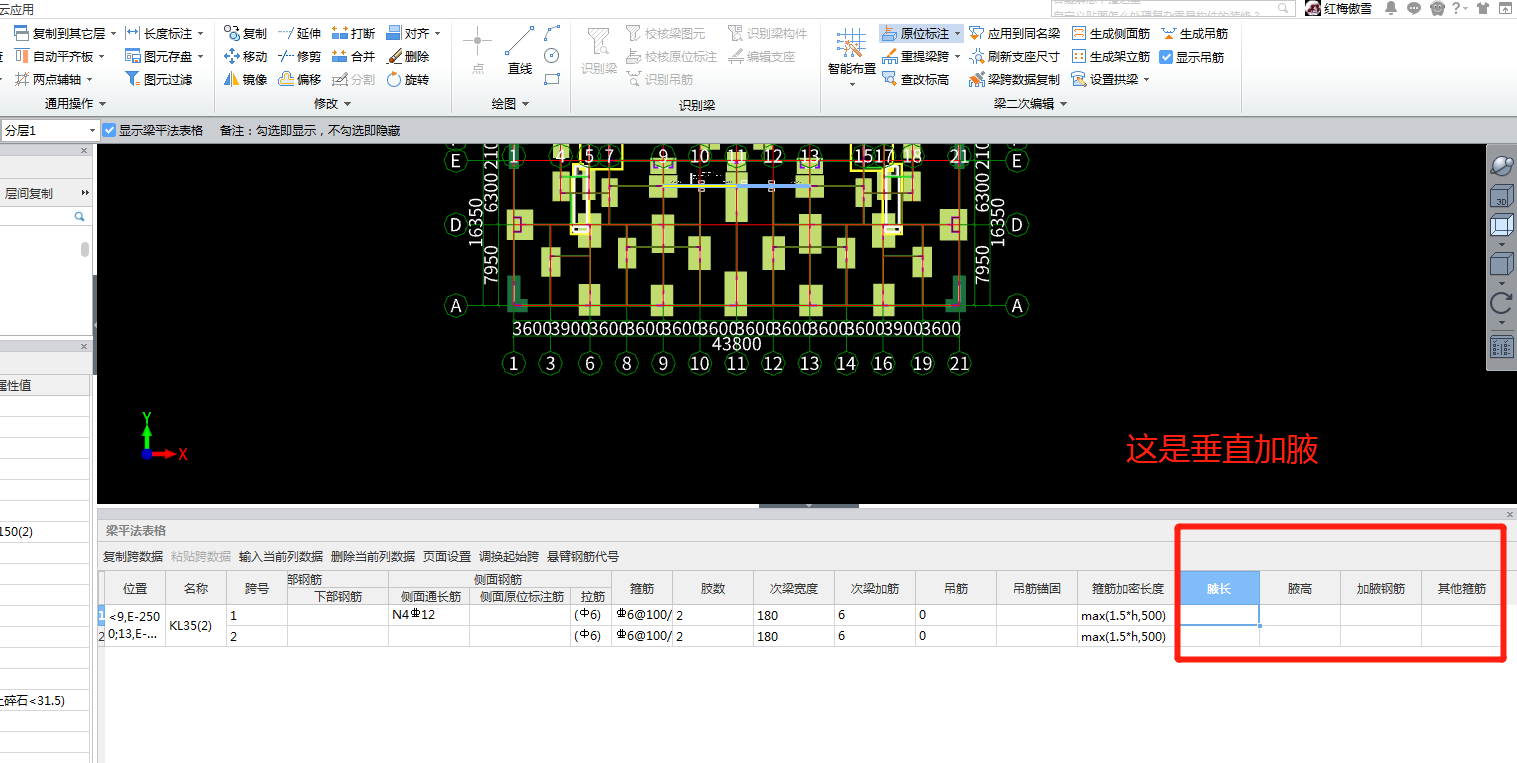This screenshot has width=1517, height=763.
Task: Click 删除当前列数据 button
Action: (x=373, y=556)
